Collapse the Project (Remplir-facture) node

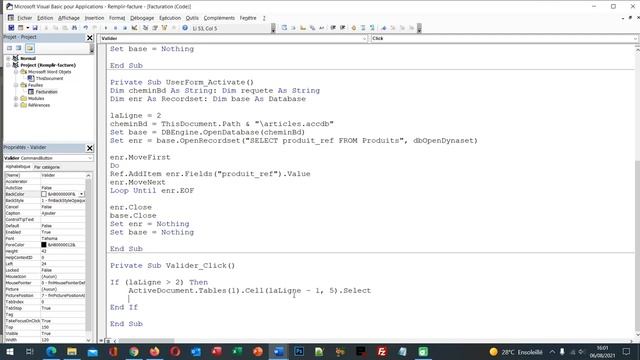tap(8, 65)
